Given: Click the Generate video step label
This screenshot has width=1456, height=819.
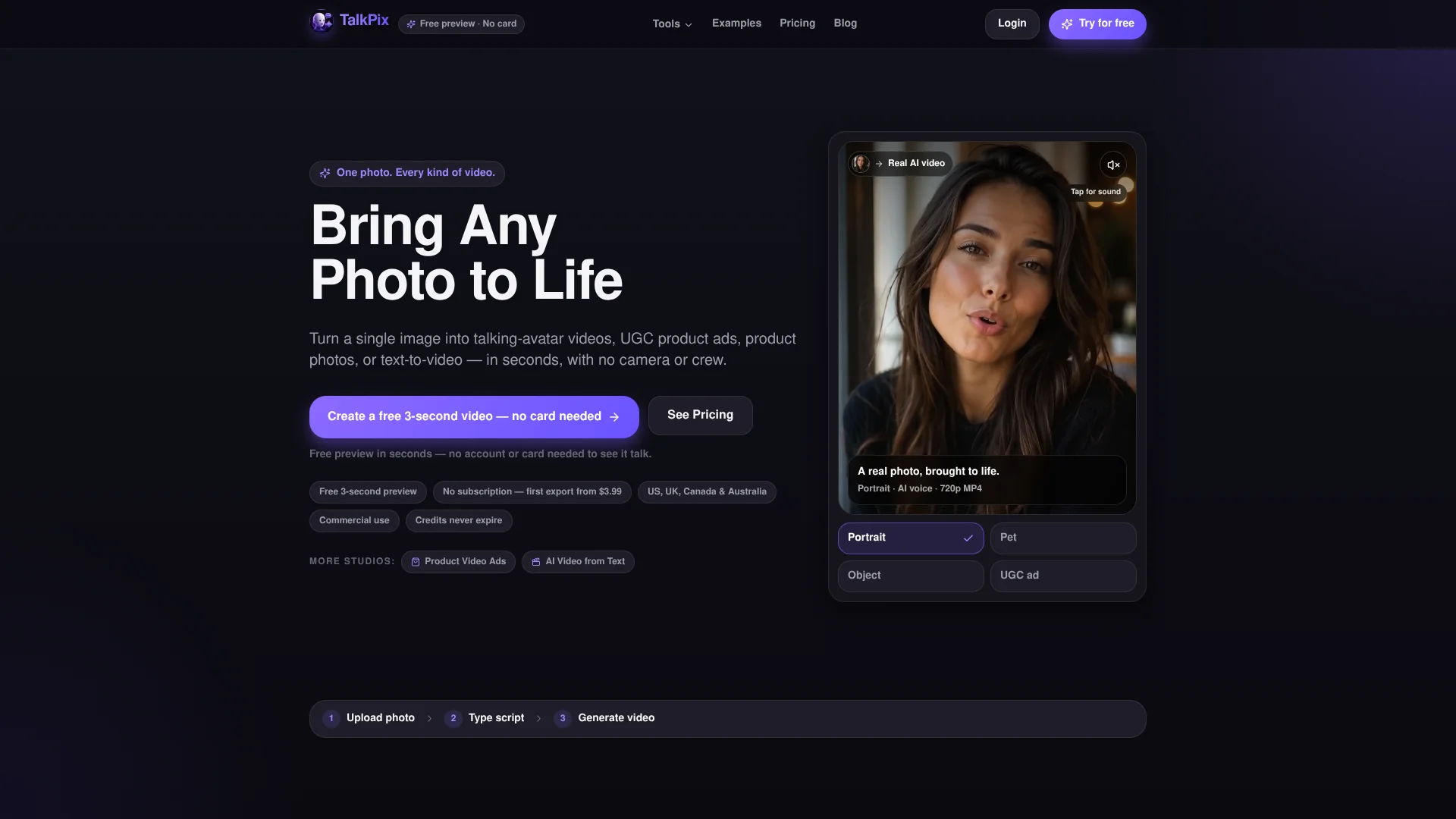Looking at the screenshot, I should [617, 718].
